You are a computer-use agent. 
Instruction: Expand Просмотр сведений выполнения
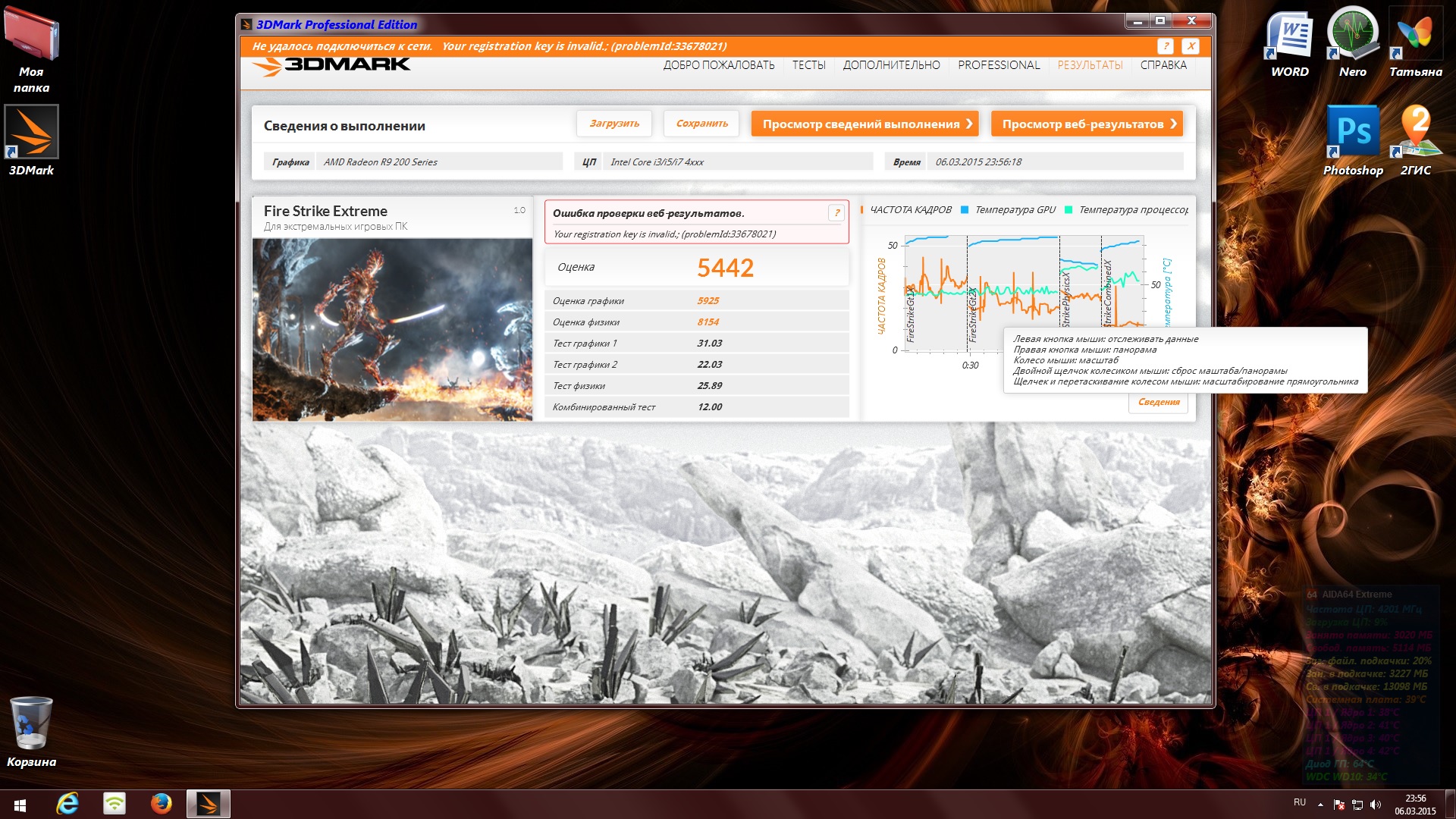[864, 124]
